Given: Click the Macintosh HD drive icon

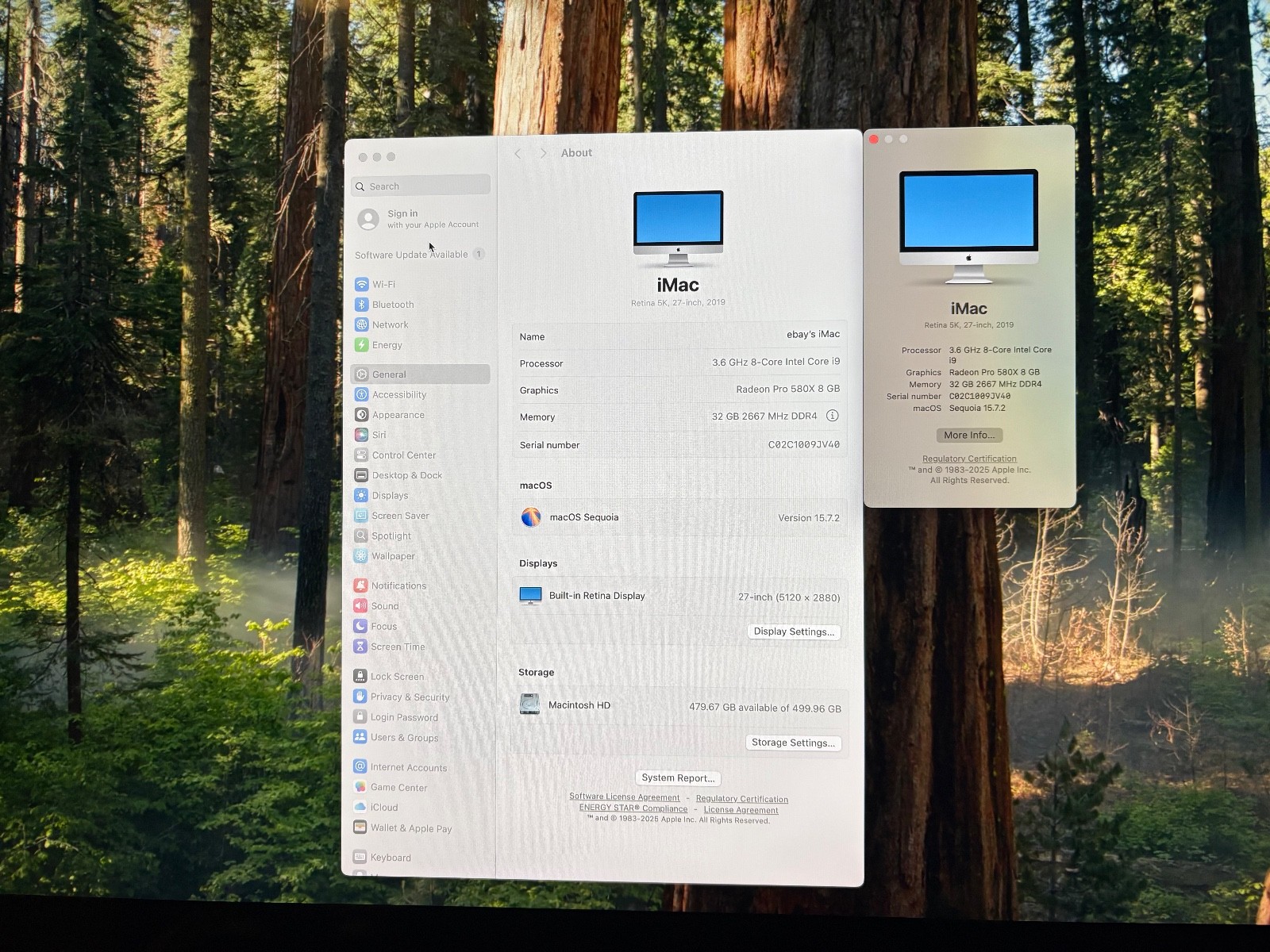Looking at the screenshot, I should pyautogui.click(x=529, y=704).
